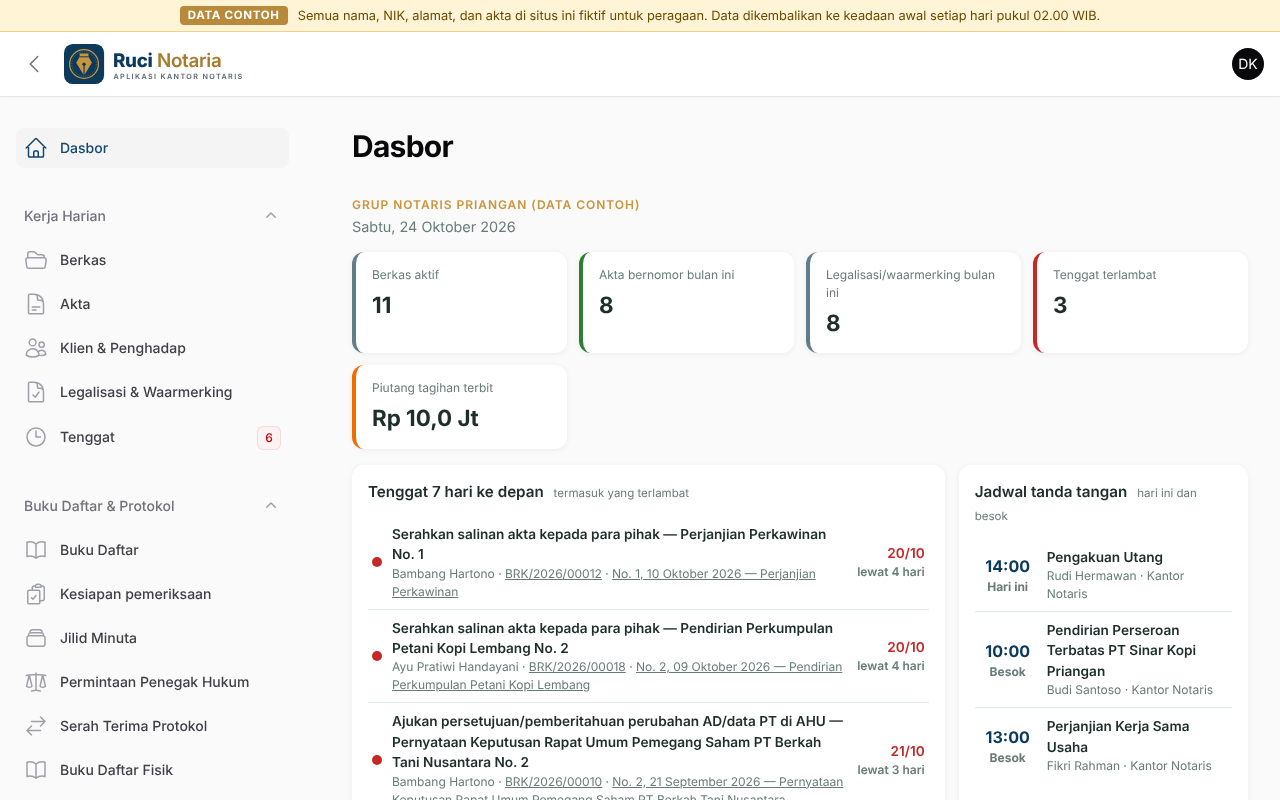Open the Tenggat terlambat card
This screenshot has height=800, width=1280.
click(x=1141, y=302)
